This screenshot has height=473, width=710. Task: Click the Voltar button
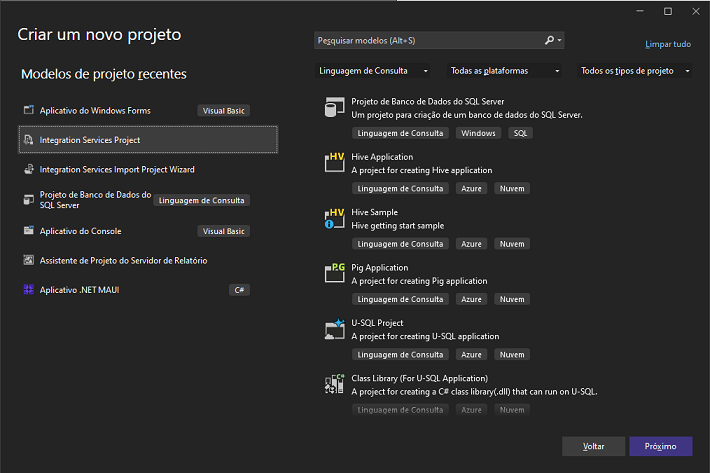point(594,446)
